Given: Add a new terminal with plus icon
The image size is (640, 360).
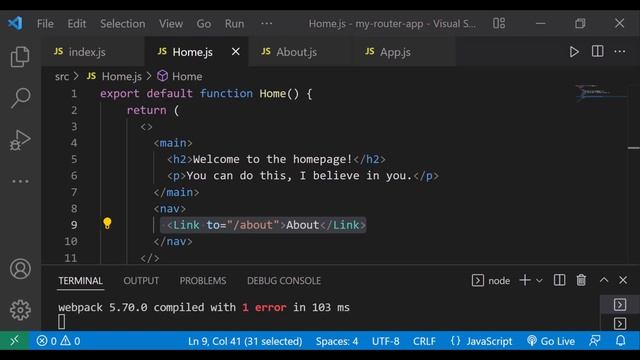Looking at the screenshot, I should coord(525,280).
